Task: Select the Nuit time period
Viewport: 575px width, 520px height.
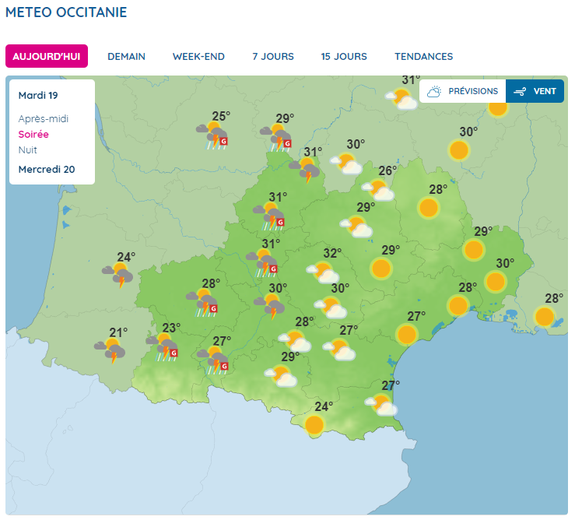Action: [x=28, y=150]
